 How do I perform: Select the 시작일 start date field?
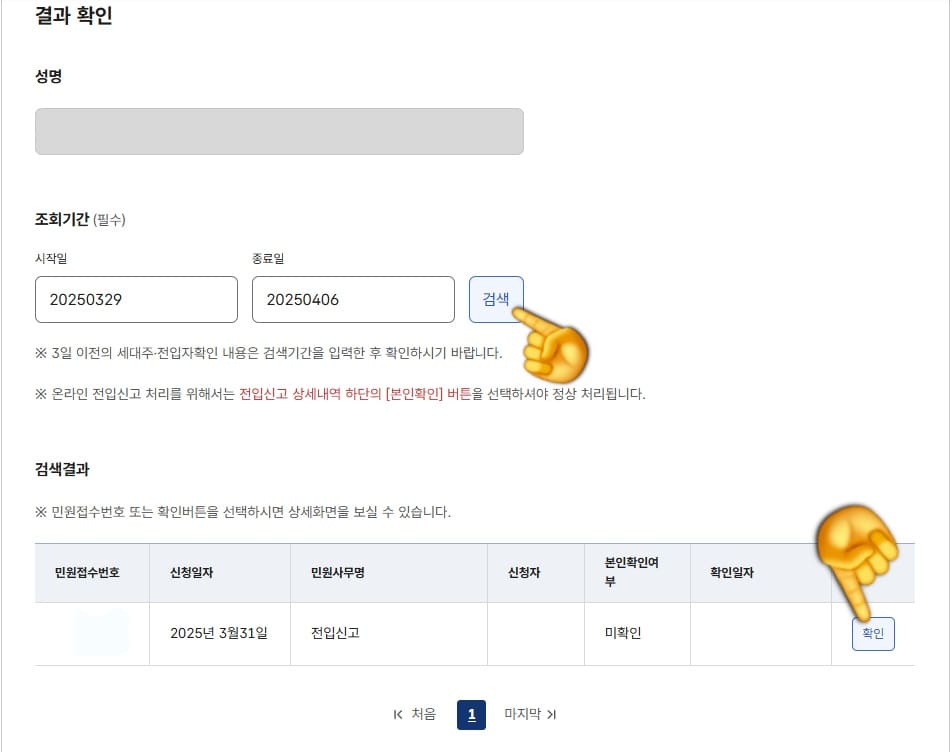click(136, 299)
